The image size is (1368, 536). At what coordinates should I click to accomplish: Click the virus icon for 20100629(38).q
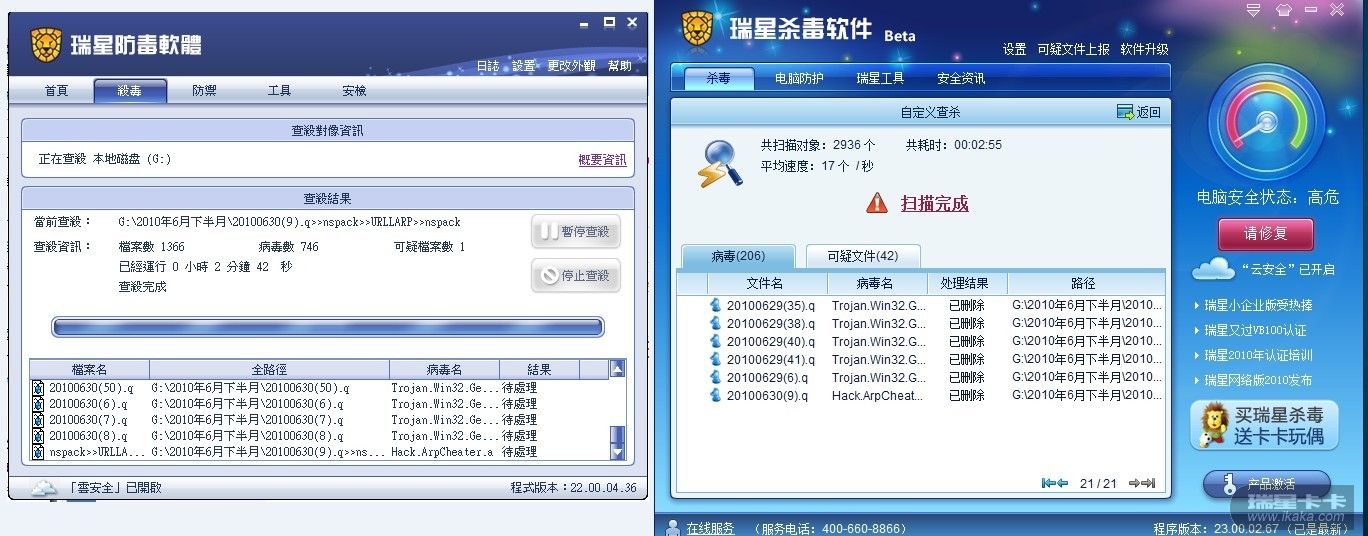pyautogui.click(x=715, y=323)
